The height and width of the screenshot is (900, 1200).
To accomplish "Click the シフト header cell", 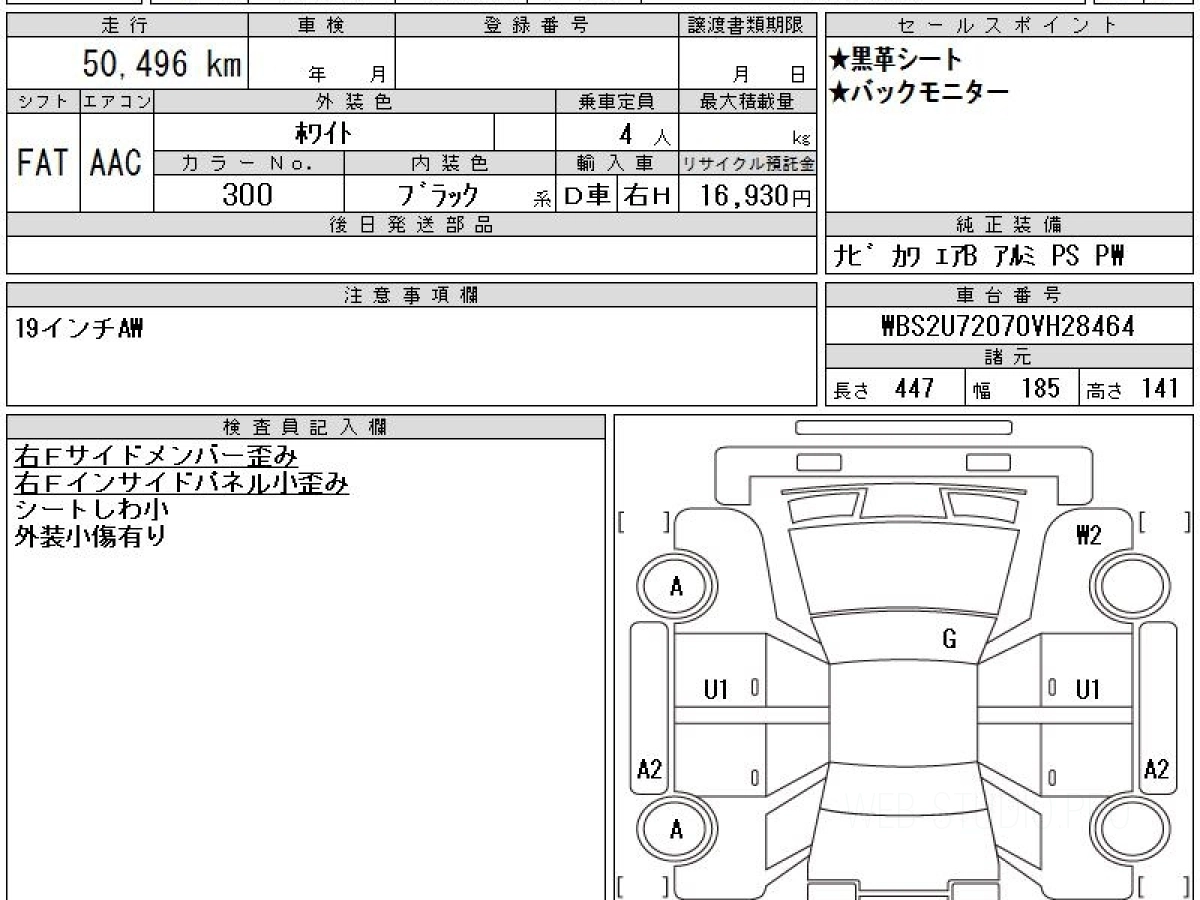I will pos(43,101).
